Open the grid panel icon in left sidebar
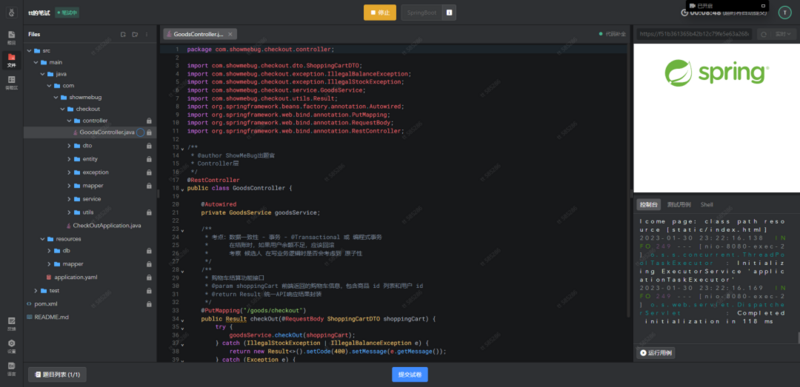Screen dimensions: 800x387 (11, 82)
